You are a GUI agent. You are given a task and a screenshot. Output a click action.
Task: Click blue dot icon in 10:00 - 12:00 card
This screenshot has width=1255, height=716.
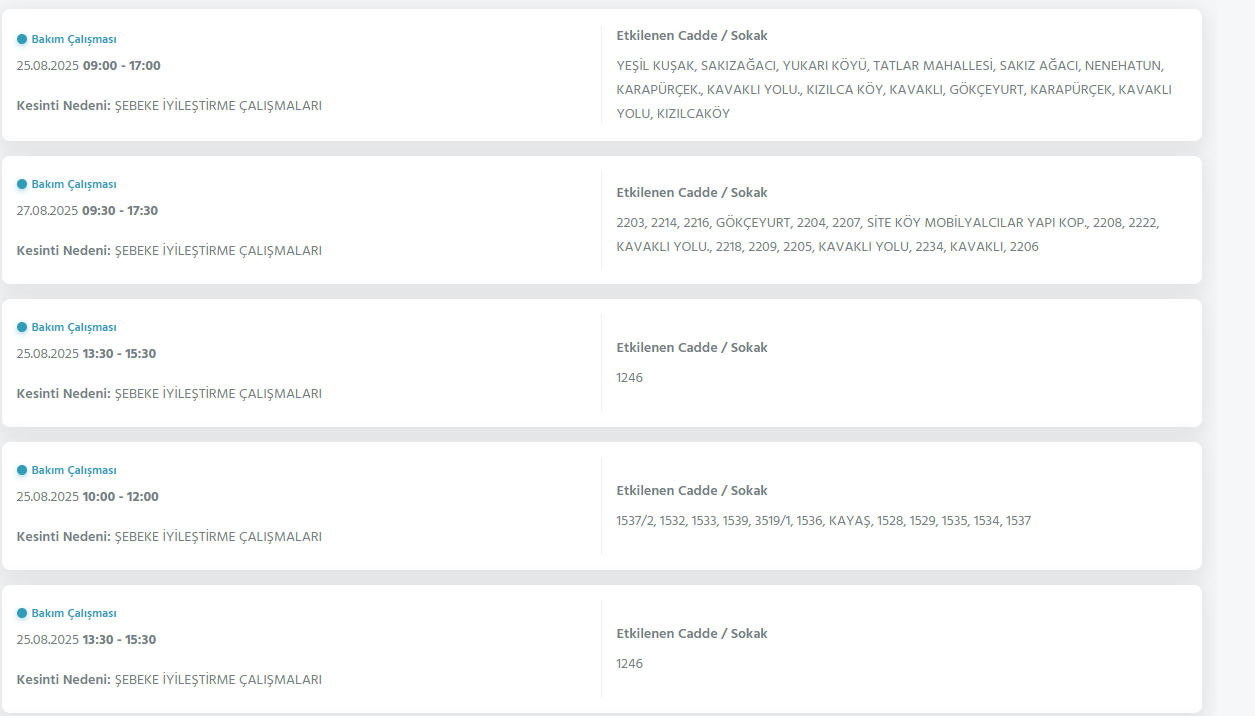click(22, 470)
